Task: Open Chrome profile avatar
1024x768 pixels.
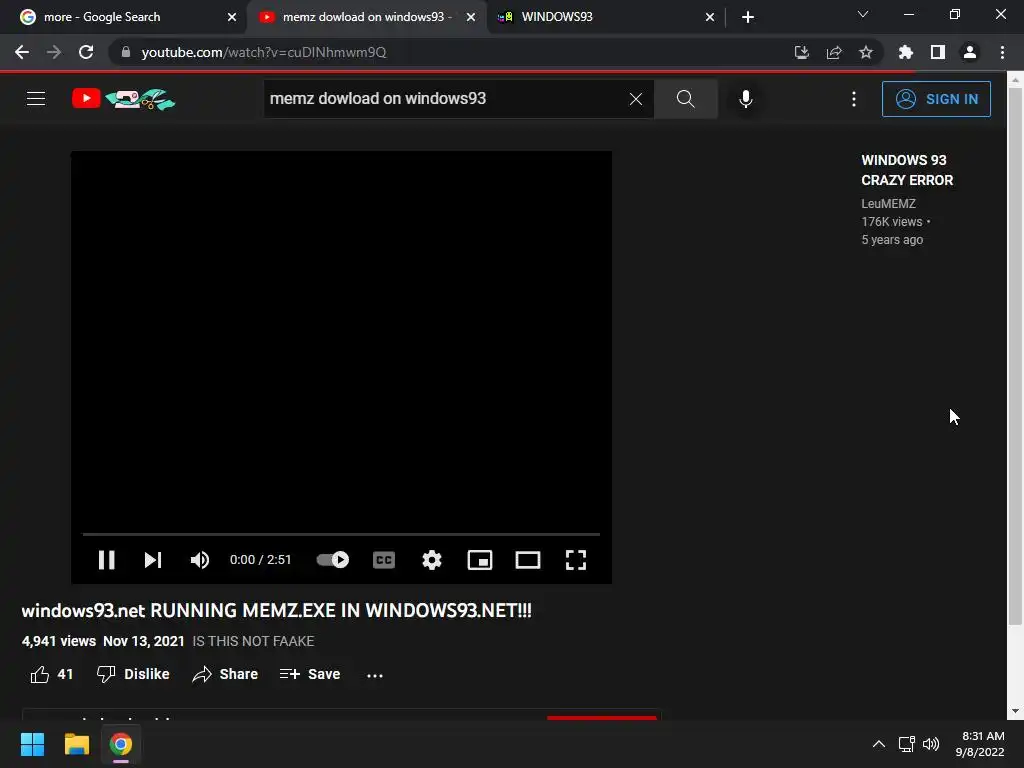Action: click(x=970, y=52)
